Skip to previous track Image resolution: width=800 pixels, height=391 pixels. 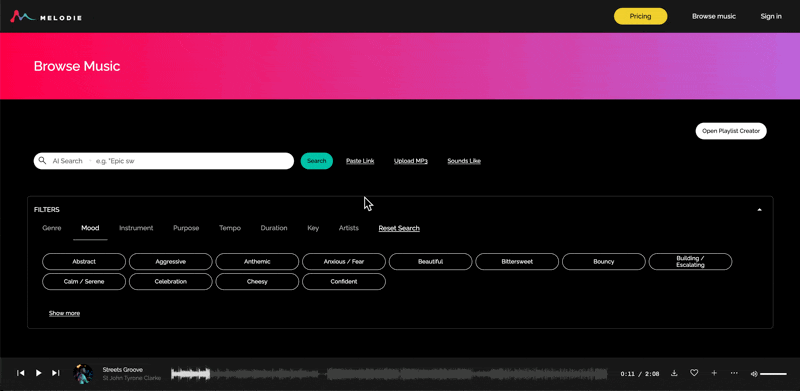pyautogui.click(x=21, y=373)
